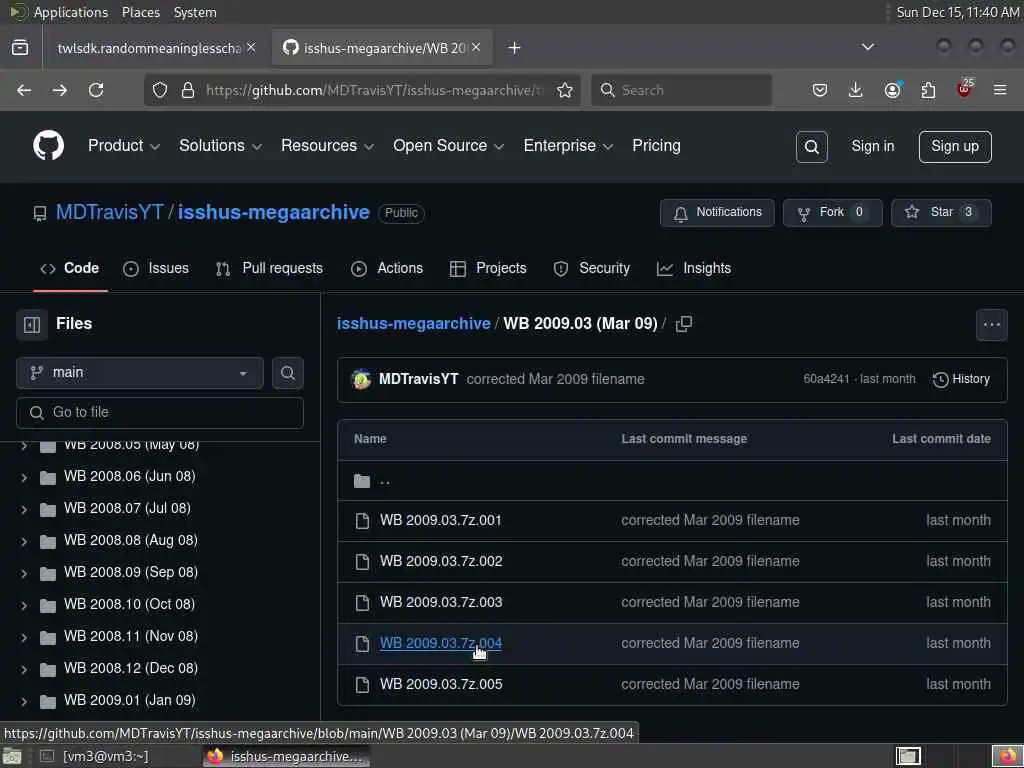Collapse the file tree side panel icon

[x=32, y=324]
